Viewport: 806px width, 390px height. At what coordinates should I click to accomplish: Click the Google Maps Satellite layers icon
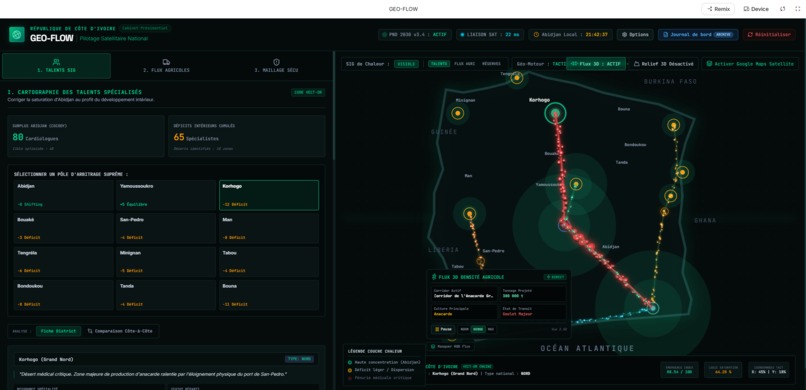tap(709, 64)
